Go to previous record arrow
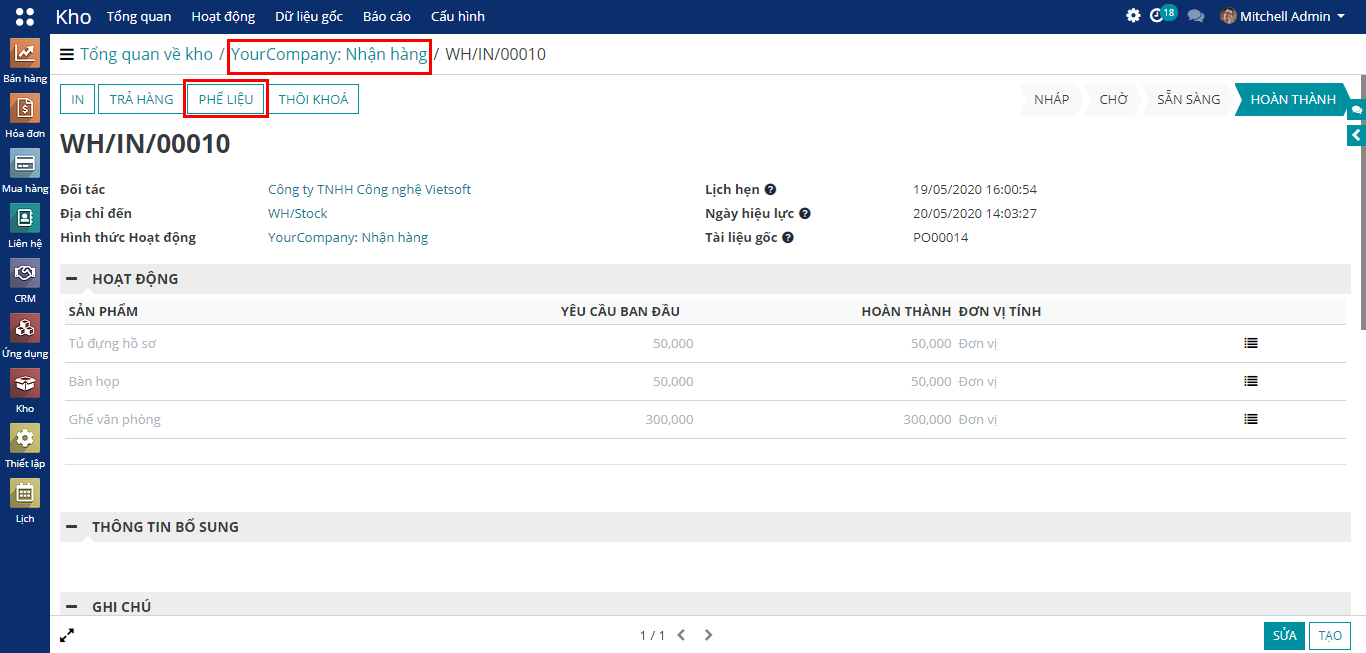 tap(681, 635)
